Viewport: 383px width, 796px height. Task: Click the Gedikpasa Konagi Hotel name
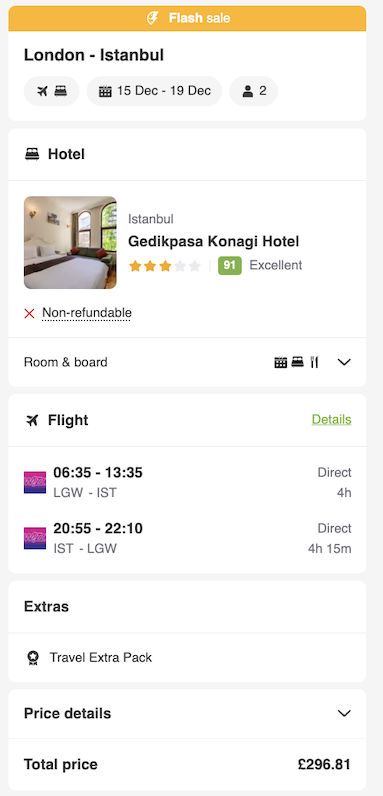click(x=213, y=241)
